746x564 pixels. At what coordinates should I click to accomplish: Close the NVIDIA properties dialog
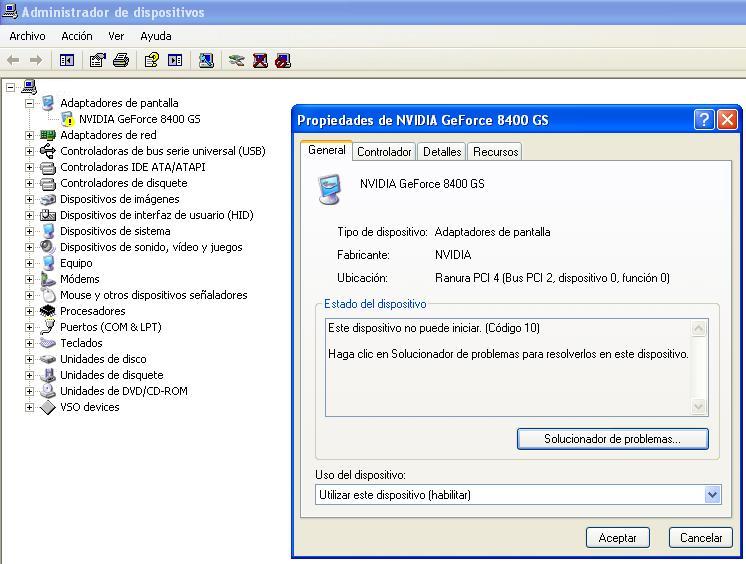click(x=727, y=119)
